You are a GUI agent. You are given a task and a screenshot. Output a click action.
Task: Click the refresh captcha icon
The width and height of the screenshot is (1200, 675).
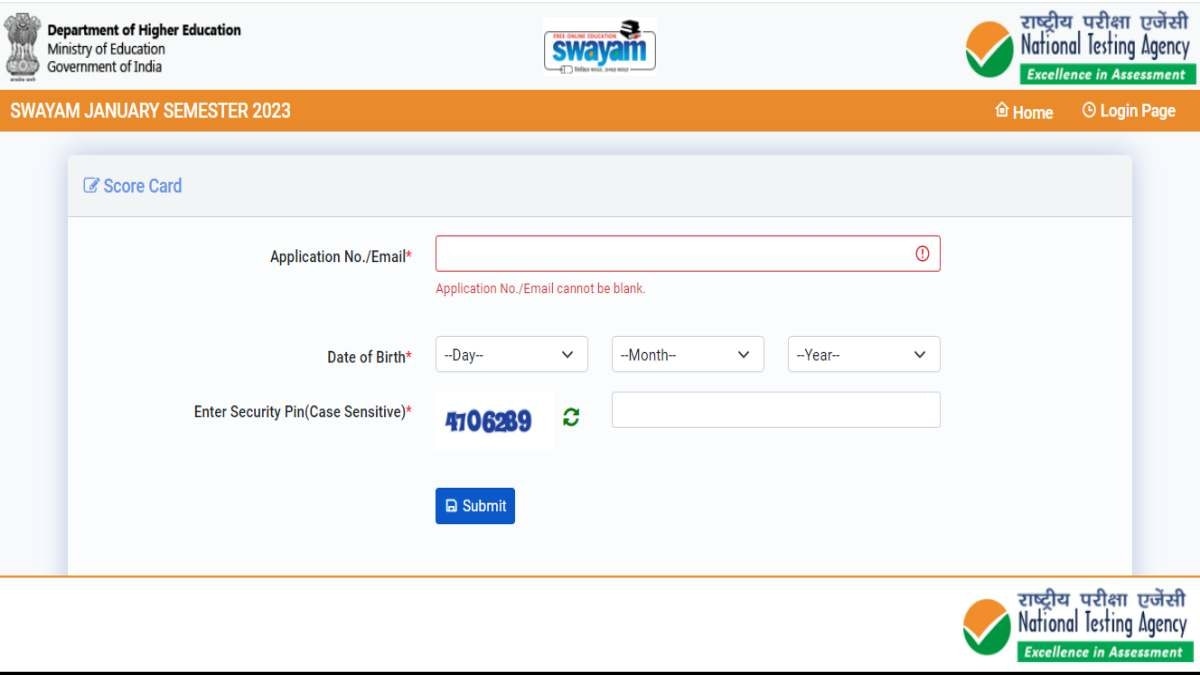pos(569,419)
